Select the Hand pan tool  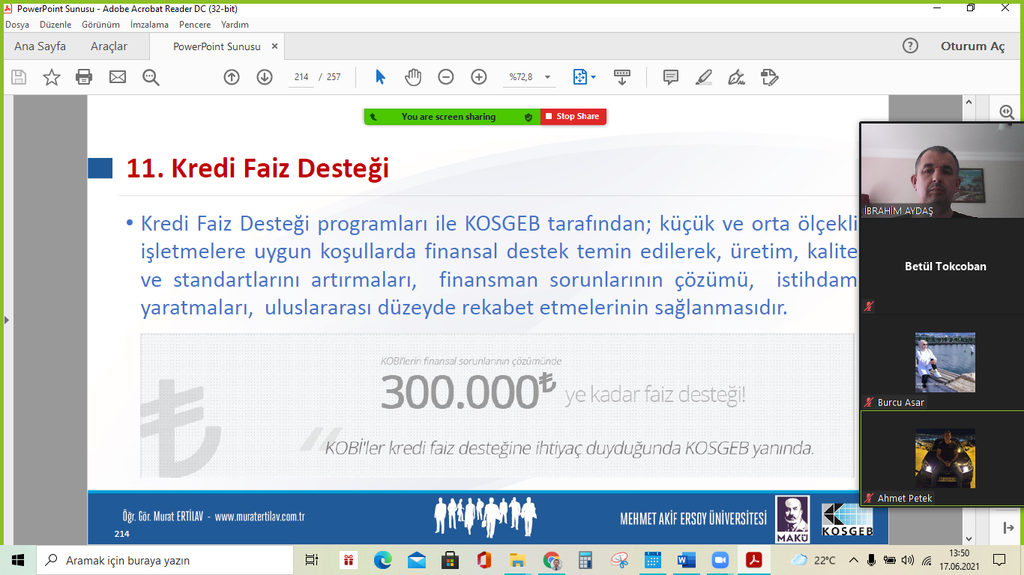pos(412,77)
